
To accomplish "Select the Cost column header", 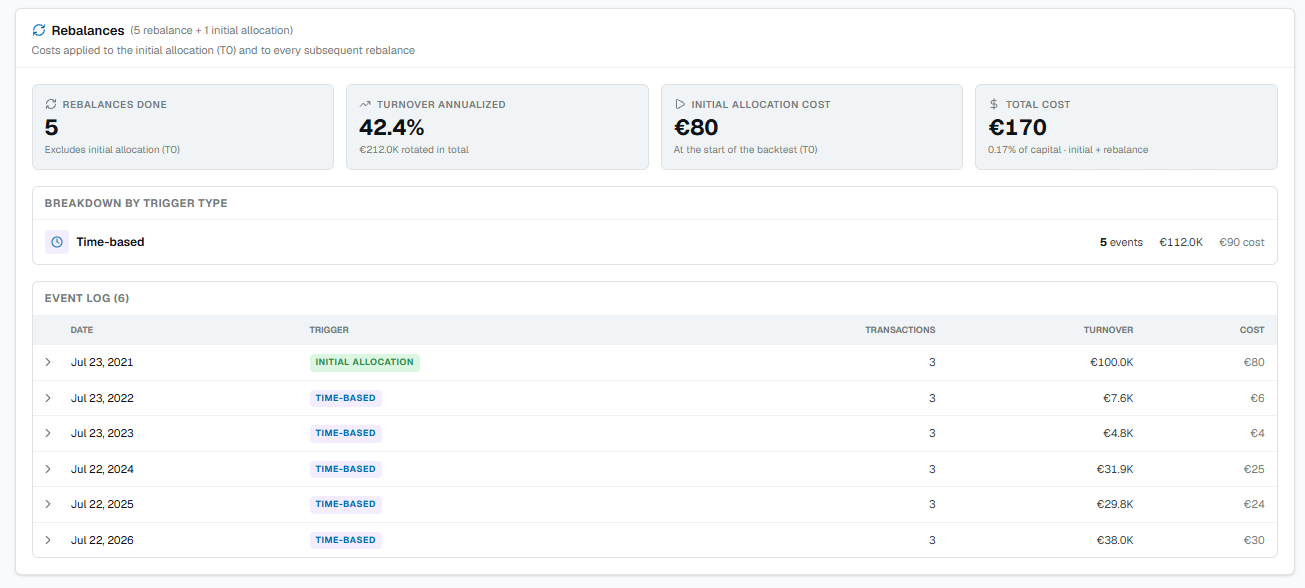I will tap(1252, 330).
